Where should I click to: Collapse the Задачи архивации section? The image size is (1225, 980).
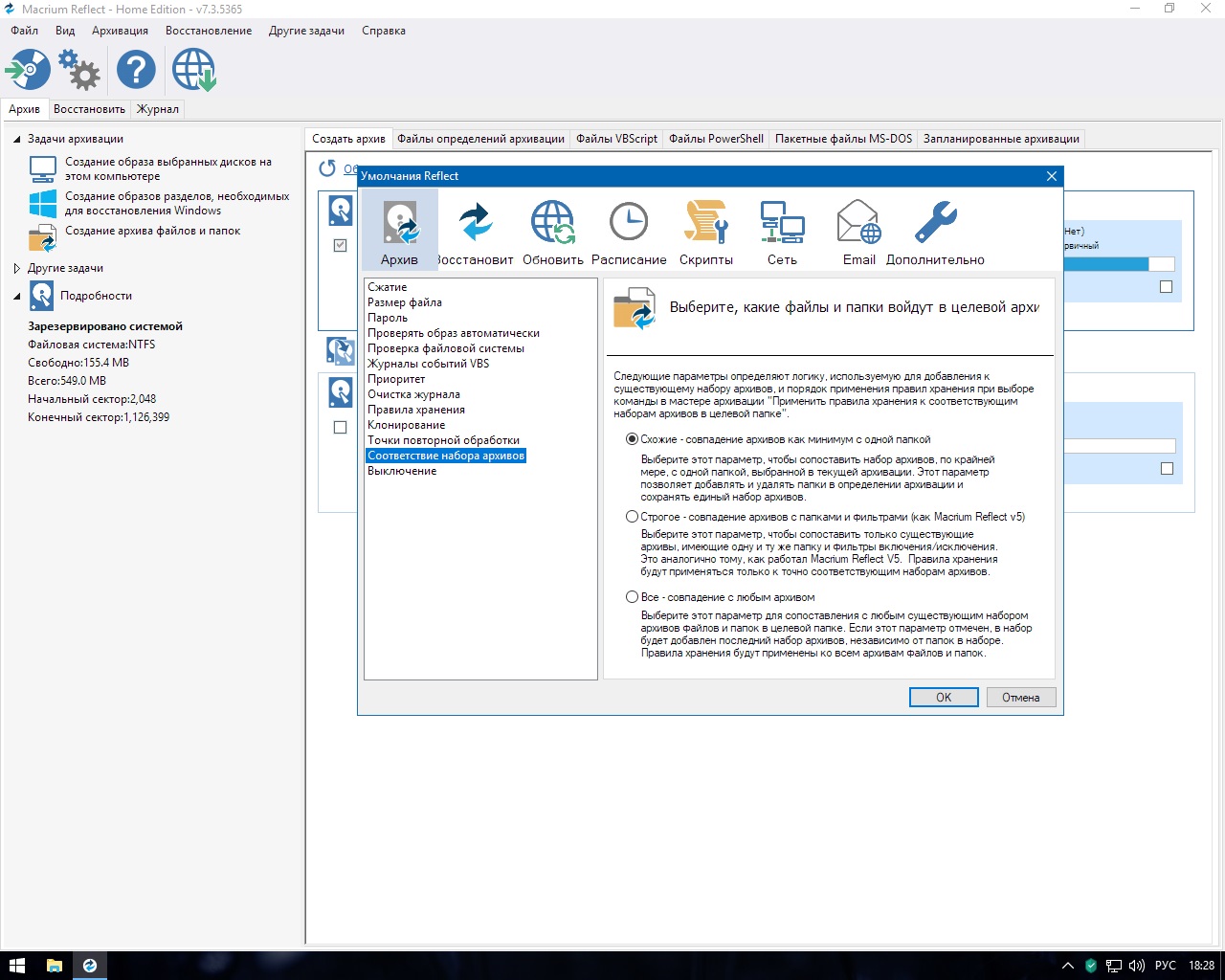coord(17,139)
